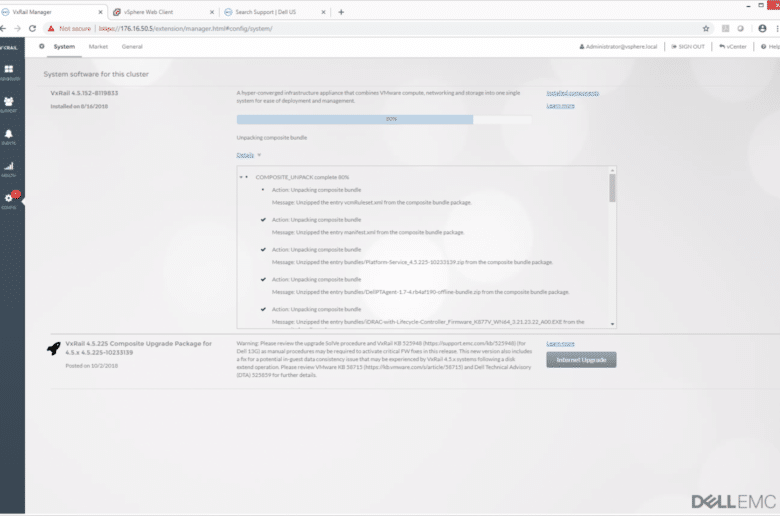Image resolution: width=780 pixels, height=516 pixels.
Task: Click the browser extension icon beside bookmark star
Action: [725, 28]
